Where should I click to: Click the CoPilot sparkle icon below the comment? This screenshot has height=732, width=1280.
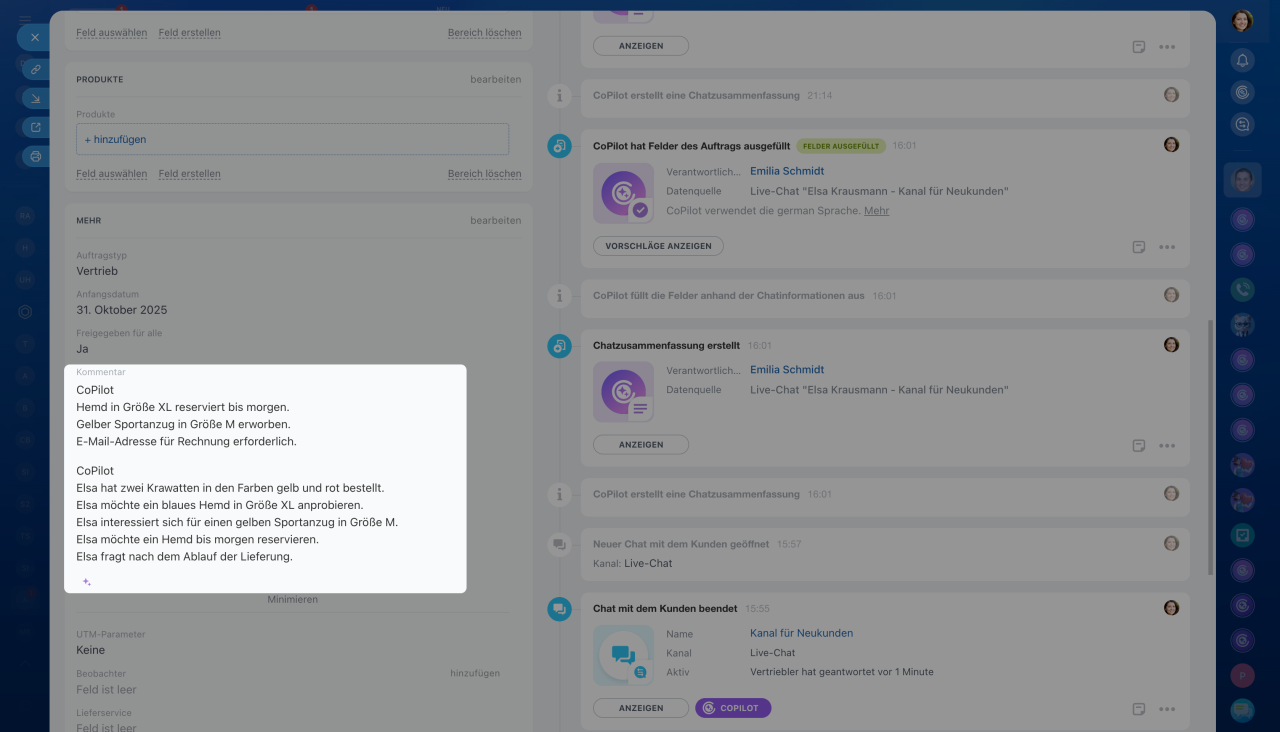pyautogui.click(x=87, y=581)
